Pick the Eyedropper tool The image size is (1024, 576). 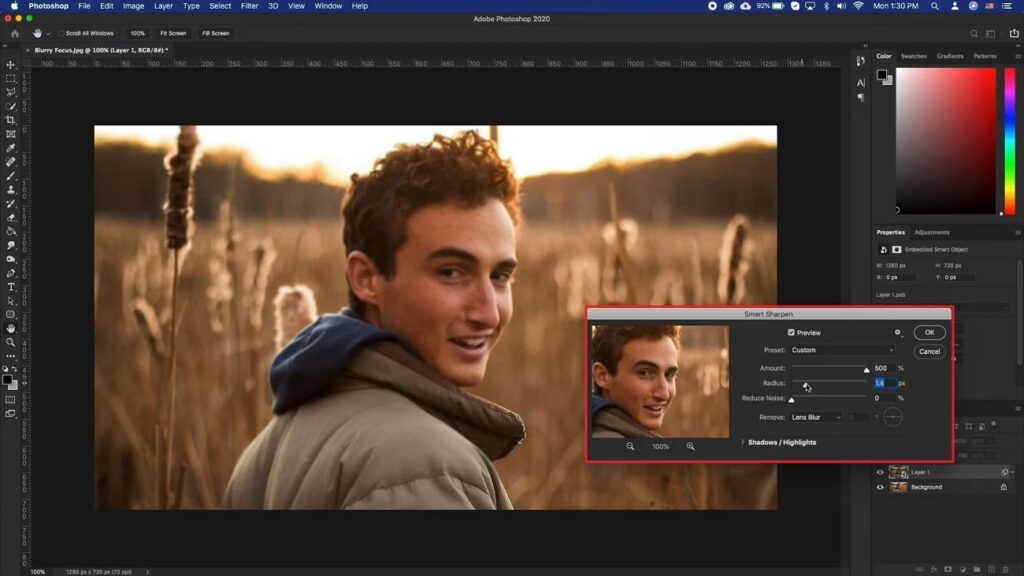11,148
